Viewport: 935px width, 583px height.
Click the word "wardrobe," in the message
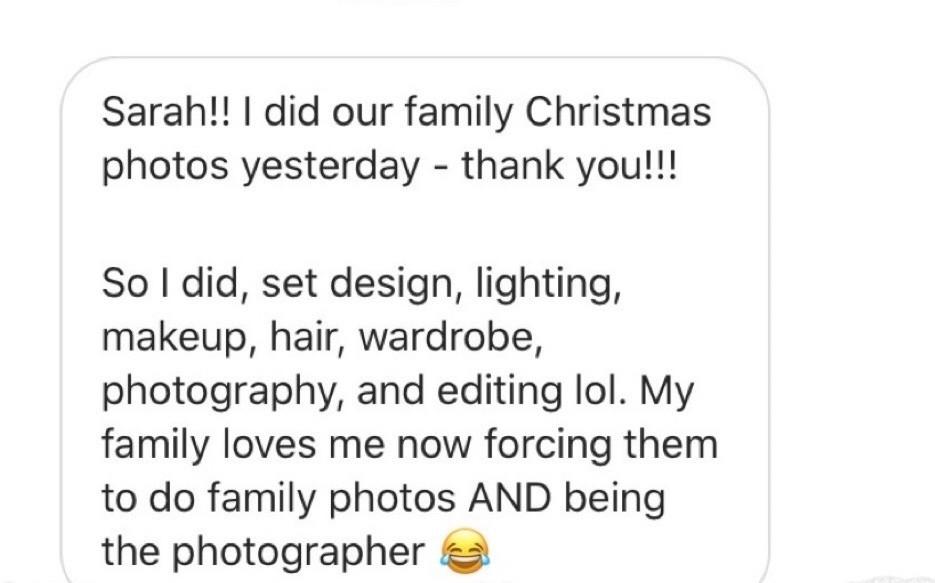click(x=451, y=337)
